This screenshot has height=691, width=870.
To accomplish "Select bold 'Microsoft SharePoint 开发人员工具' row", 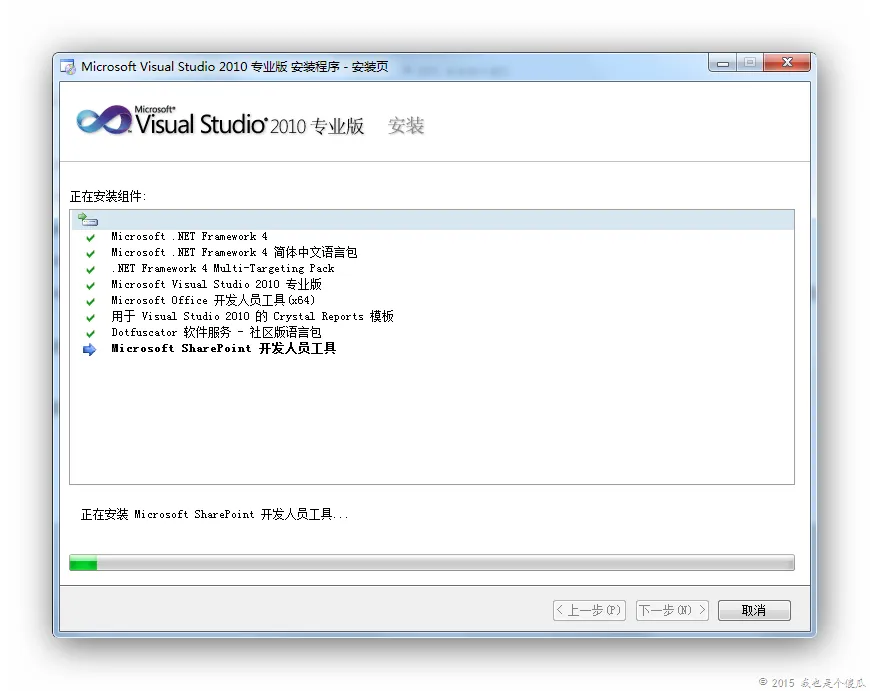I will click(x=224, y=349).
